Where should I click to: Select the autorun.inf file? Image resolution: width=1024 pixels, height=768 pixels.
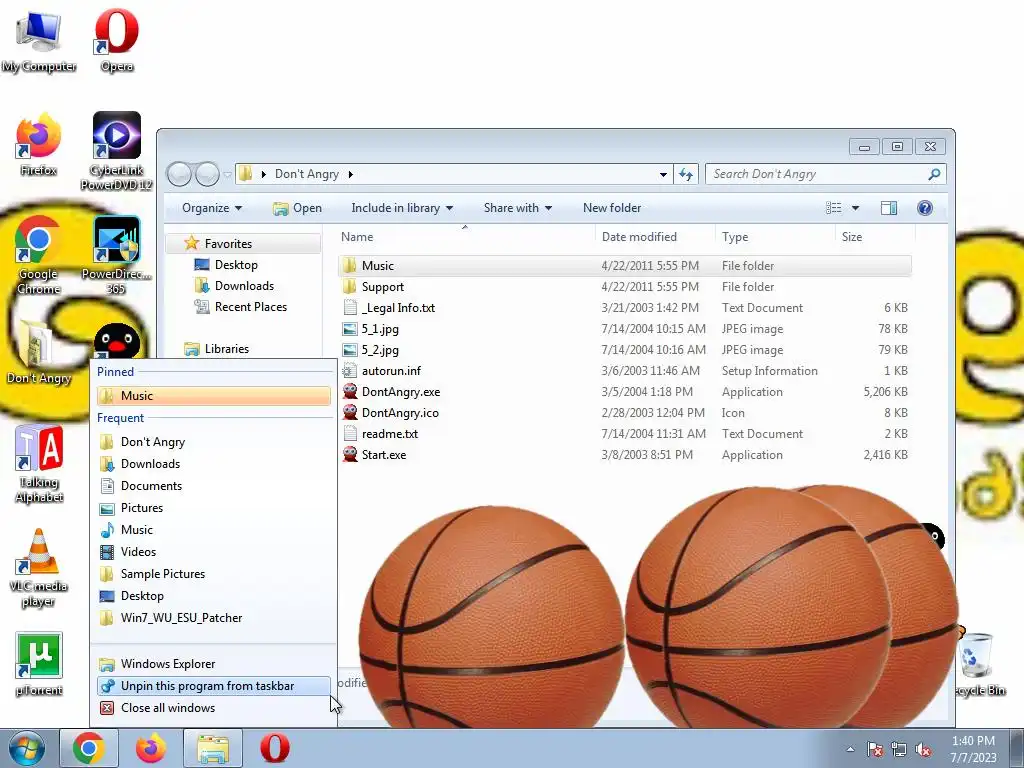point(624,371)
